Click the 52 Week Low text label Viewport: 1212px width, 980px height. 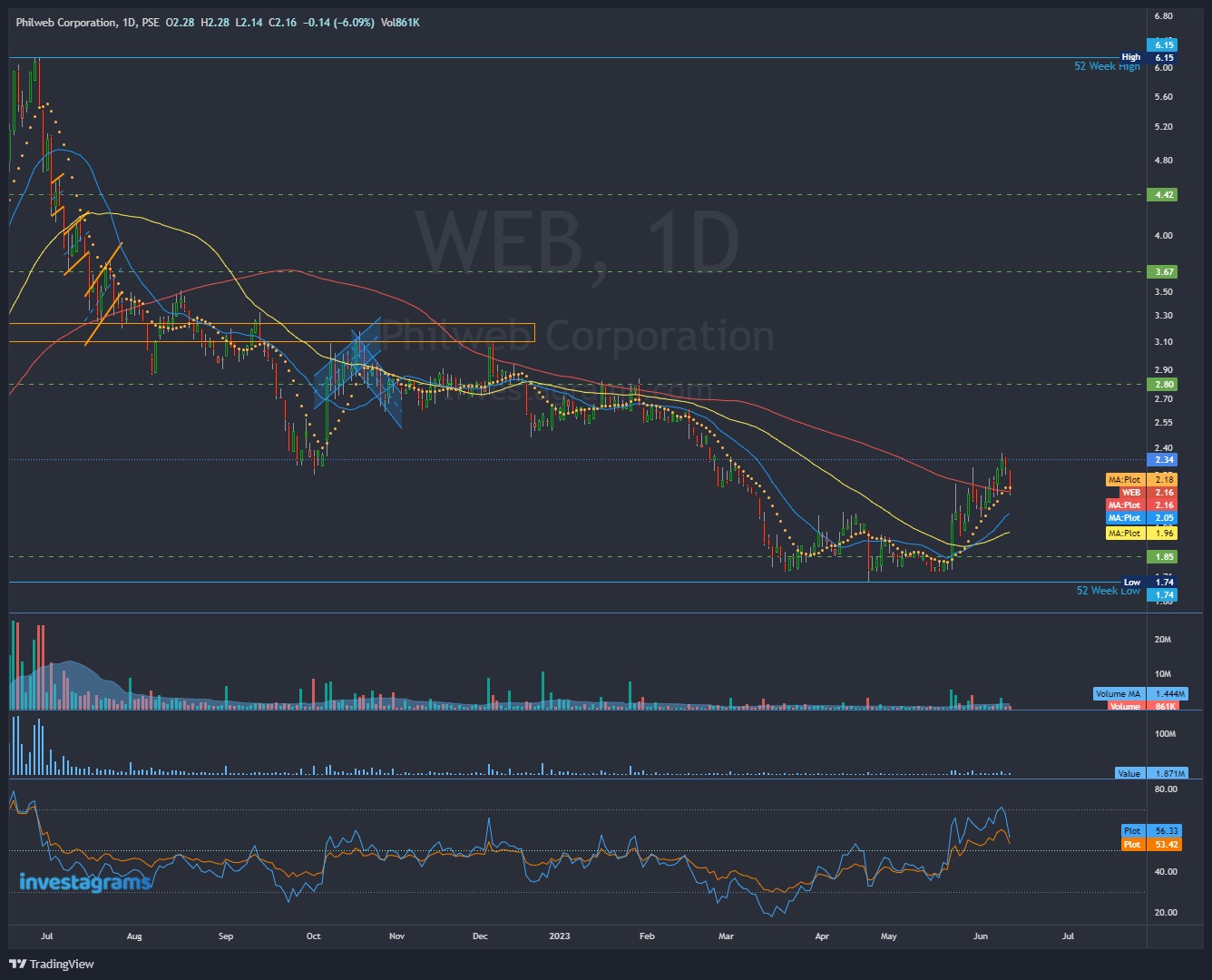1108,591
